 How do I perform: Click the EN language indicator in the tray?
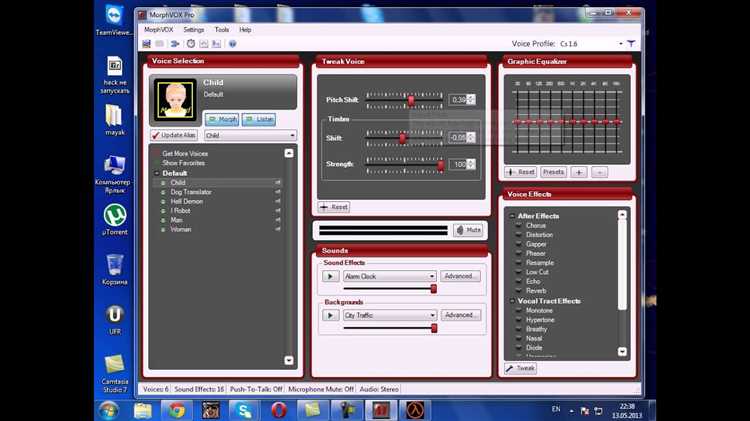coord(556,409)
